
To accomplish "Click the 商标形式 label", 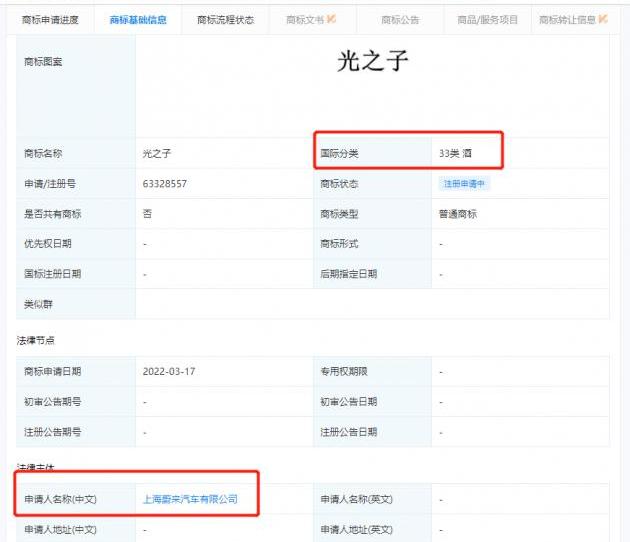I will (x=339, y=243).
